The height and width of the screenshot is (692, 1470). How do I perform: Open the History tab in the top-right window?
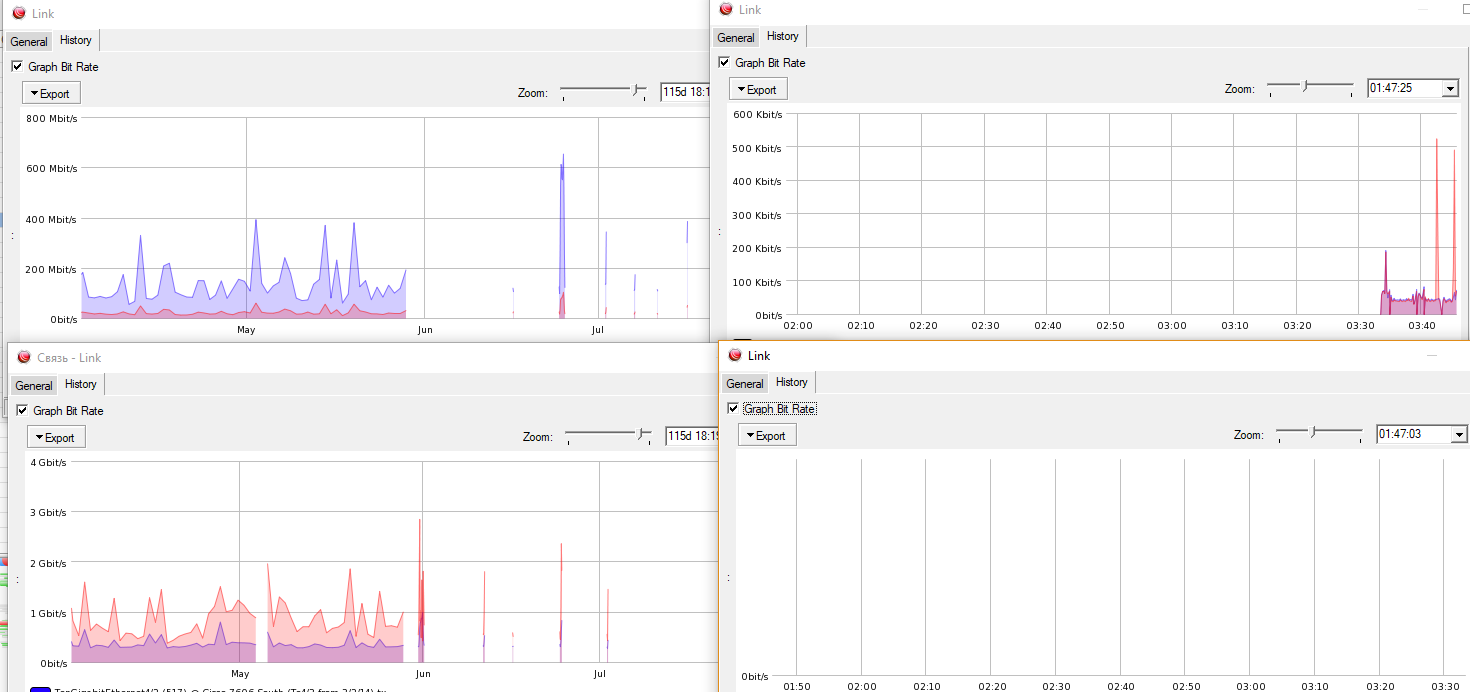tap(782, 36)
